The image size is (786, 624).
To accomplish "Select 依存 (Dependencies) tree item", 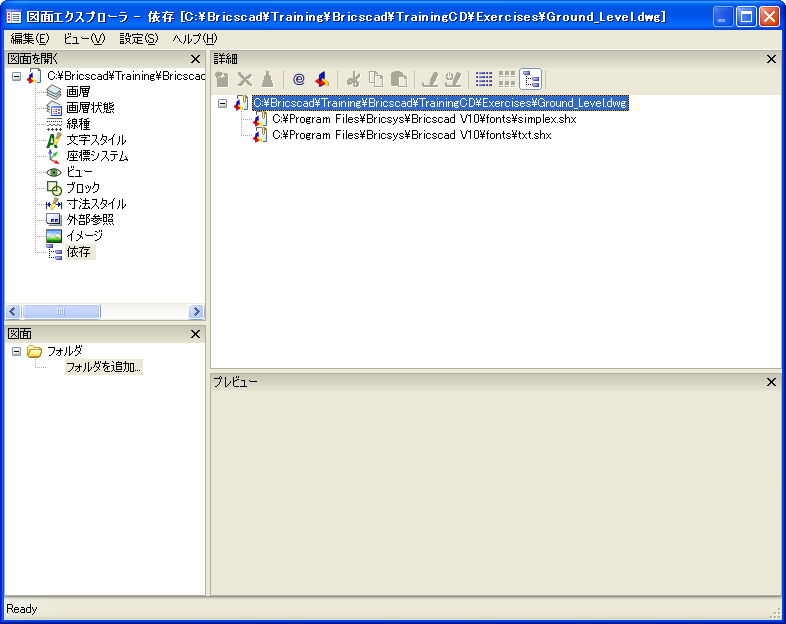I will click(79, 252).
